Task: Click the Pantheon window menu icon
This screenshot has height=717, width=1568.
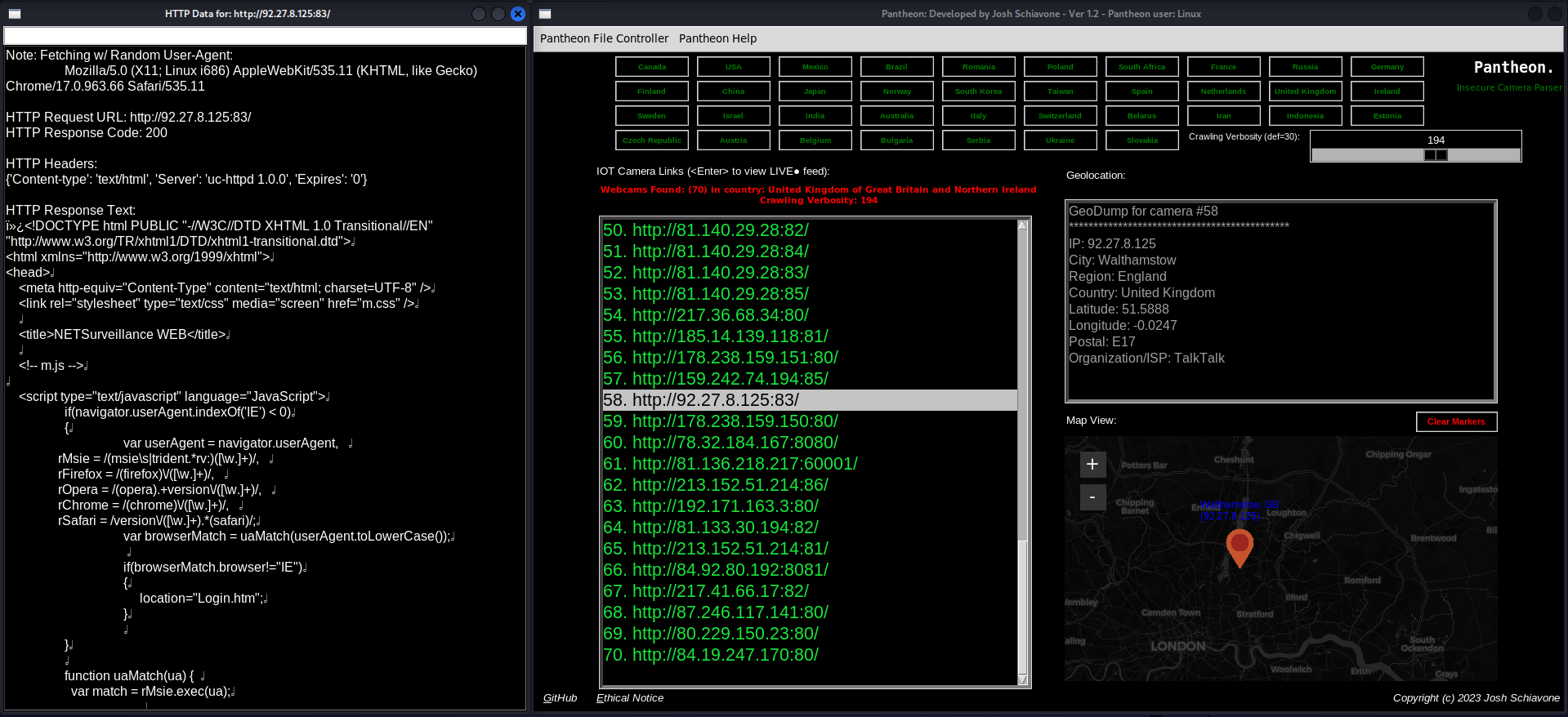Action: tap(545, 14)
